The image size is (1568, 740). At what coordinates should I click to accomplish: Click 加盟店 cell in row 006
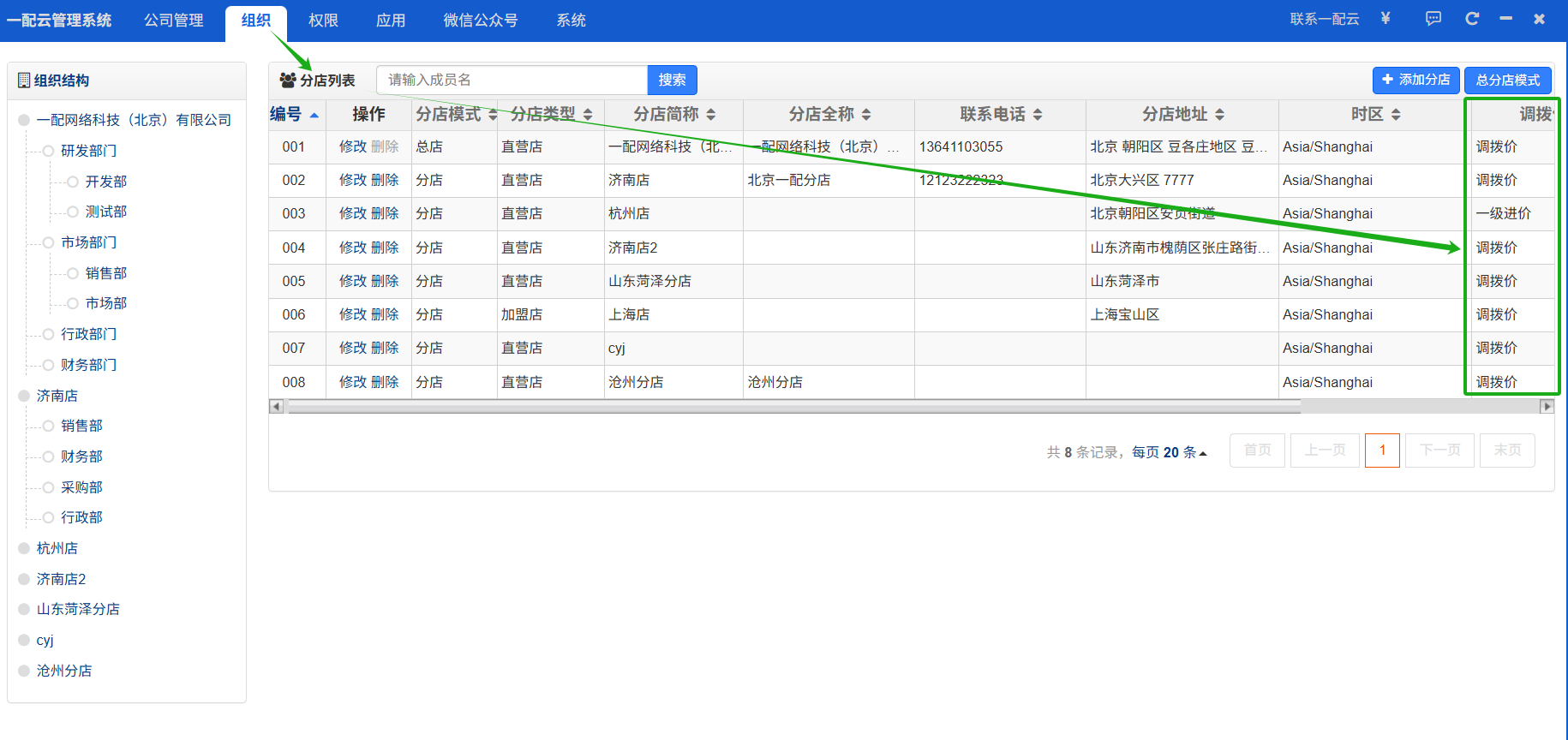click(522, 314)
